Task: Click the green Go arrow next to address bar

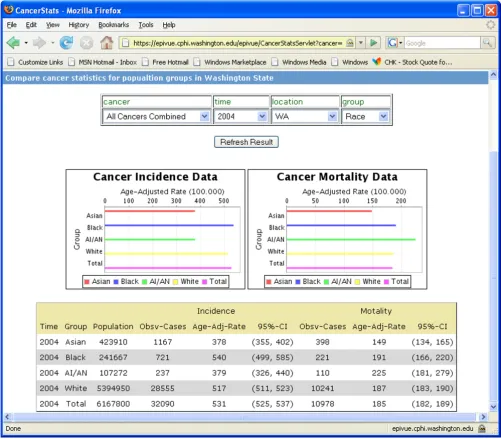Action: pos(374,43)
